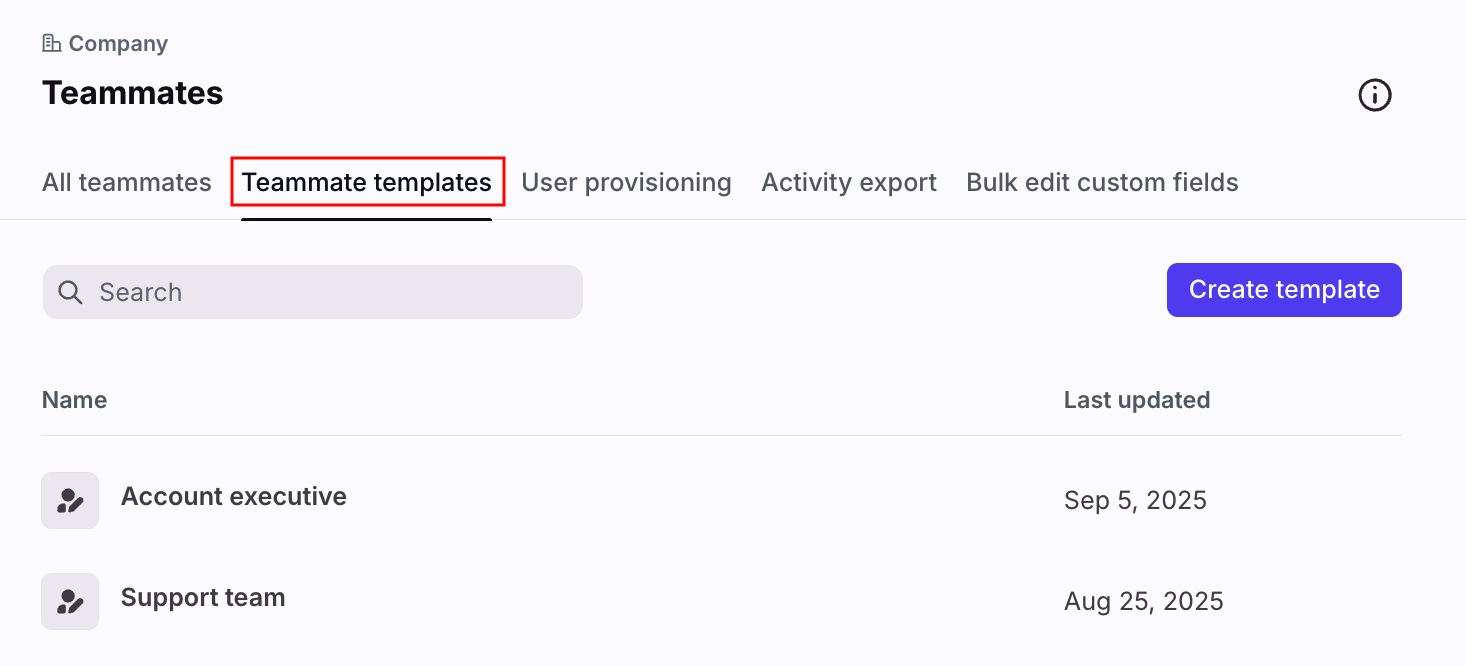This screenshot has height=666, width=1466.
Task: Switch to the All teammates tab
Action: coord(127,183)
